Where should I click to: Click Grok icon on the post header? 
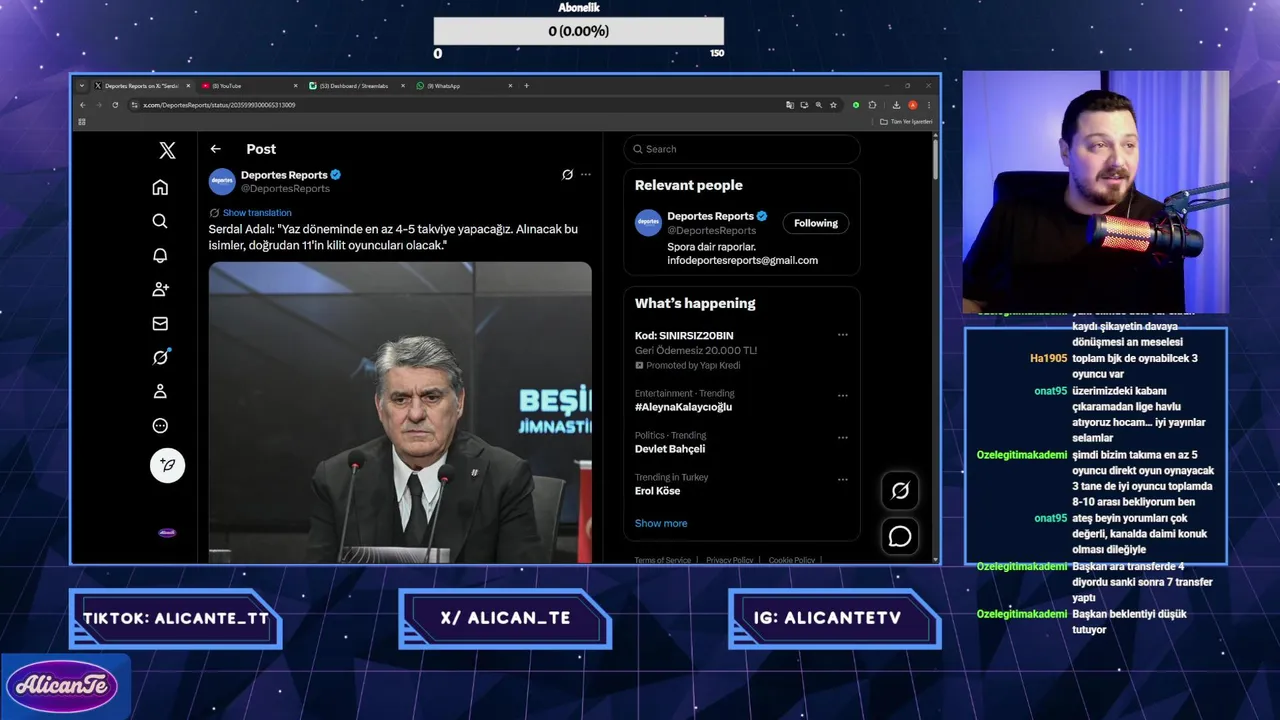[567, 174]
